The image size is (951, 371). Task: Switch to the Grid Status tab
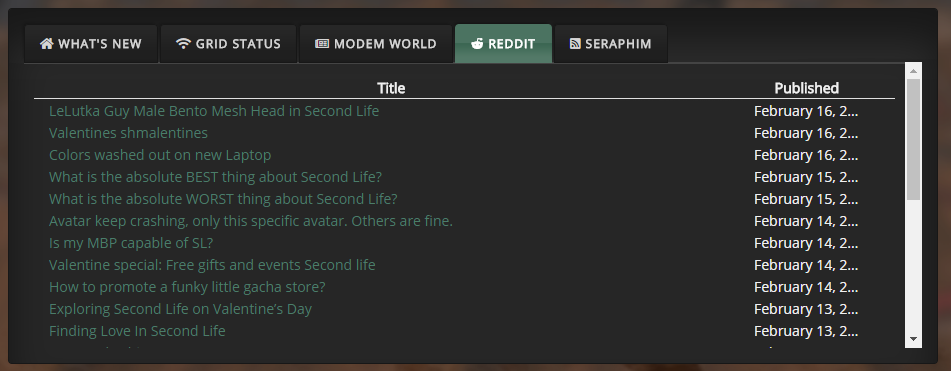coord(228,44)
